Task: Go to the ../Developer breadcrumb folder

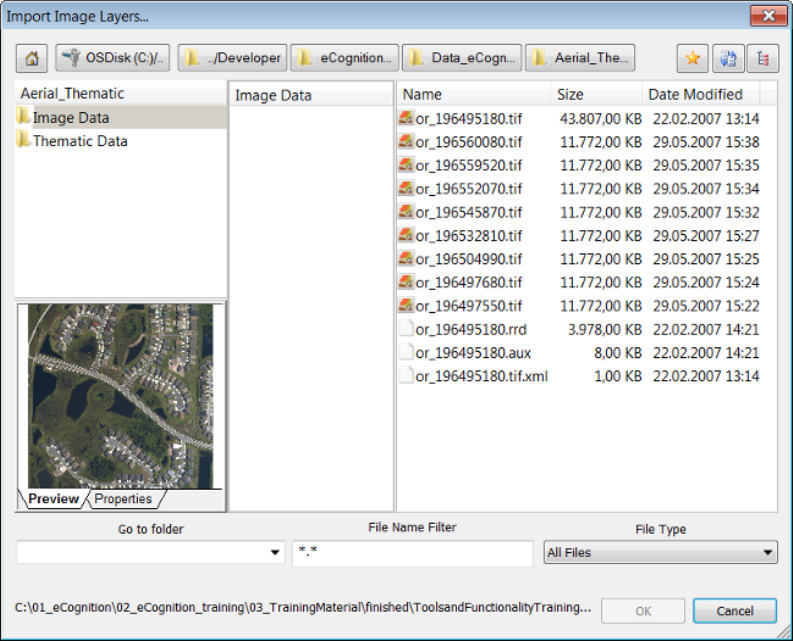Action: click(x=233, y=58)
